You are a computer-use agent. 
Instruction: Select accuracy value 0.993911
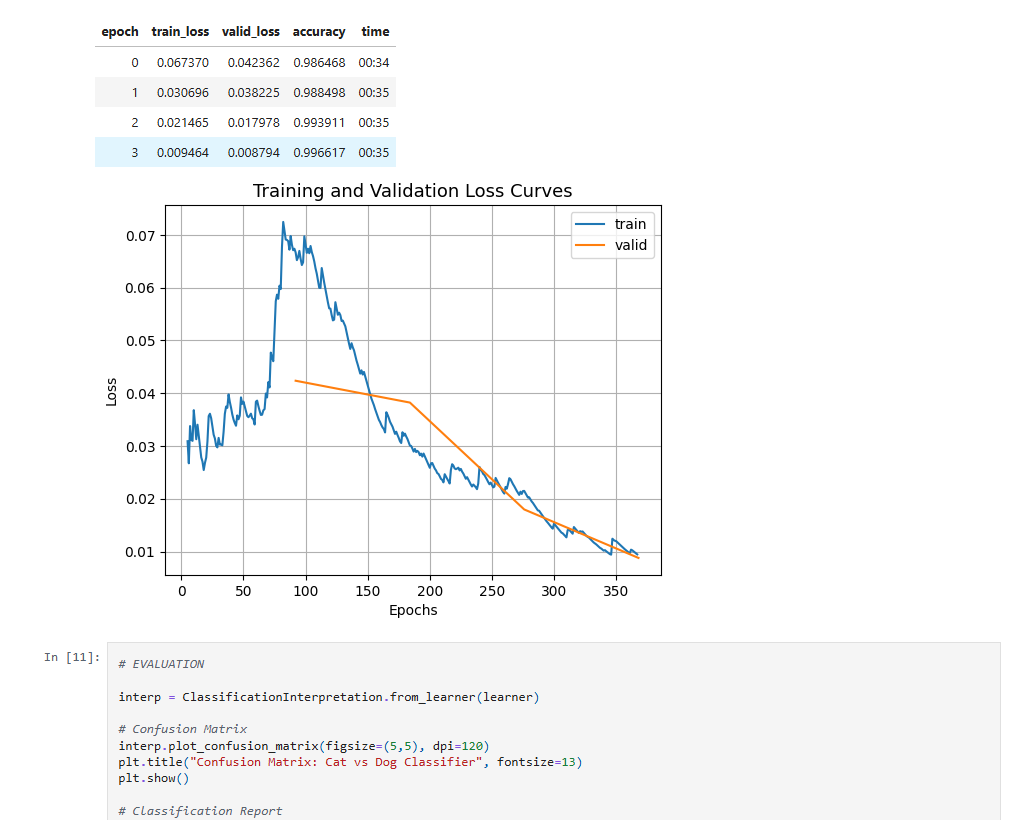click(x=319, y=123)
